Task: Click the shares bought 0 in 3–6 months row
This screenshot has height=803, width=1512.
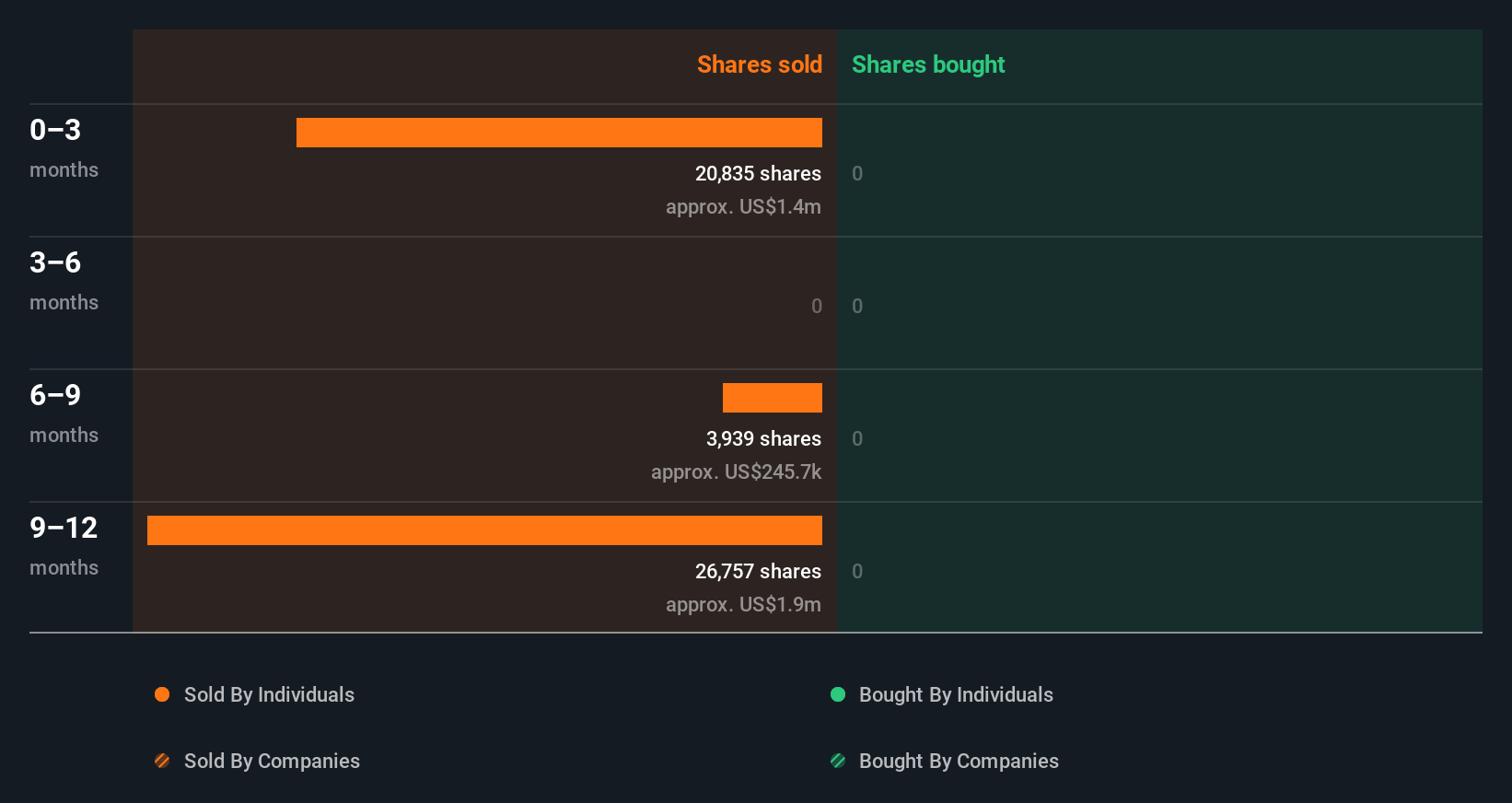Action: 857,306
